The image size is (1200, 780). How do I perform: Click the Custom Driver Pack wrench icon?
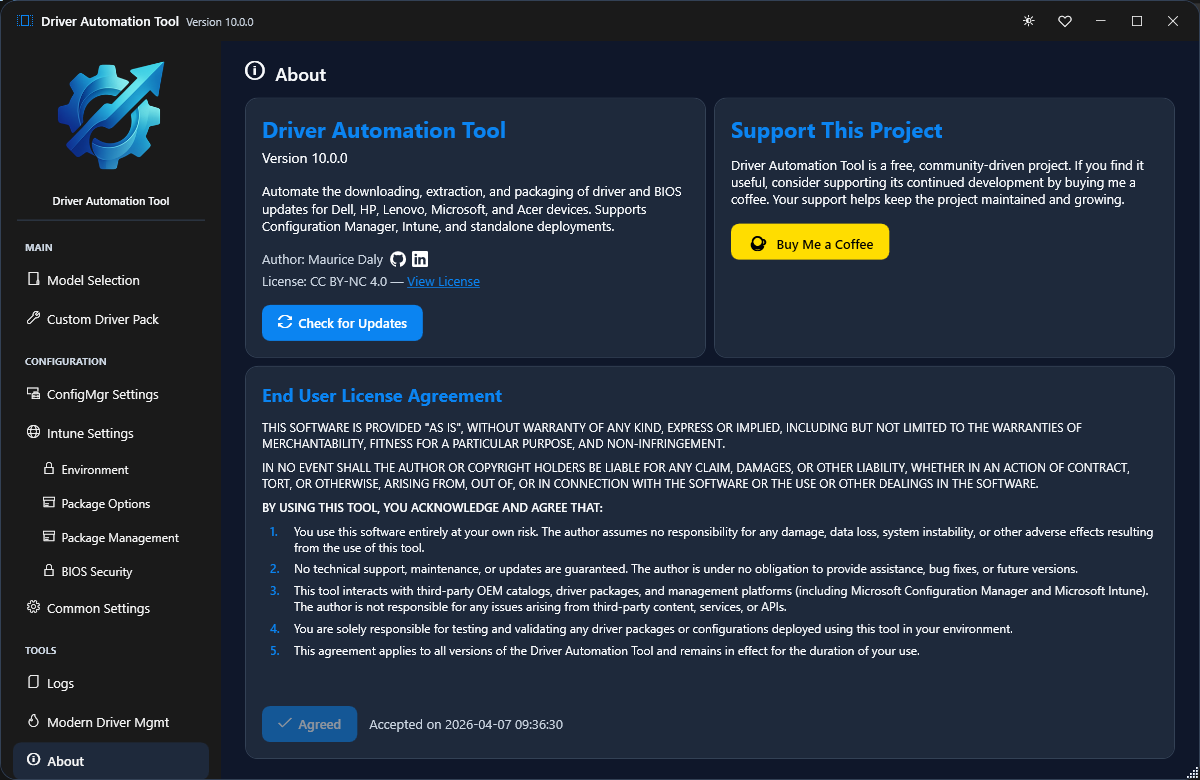tap(33, 319)
